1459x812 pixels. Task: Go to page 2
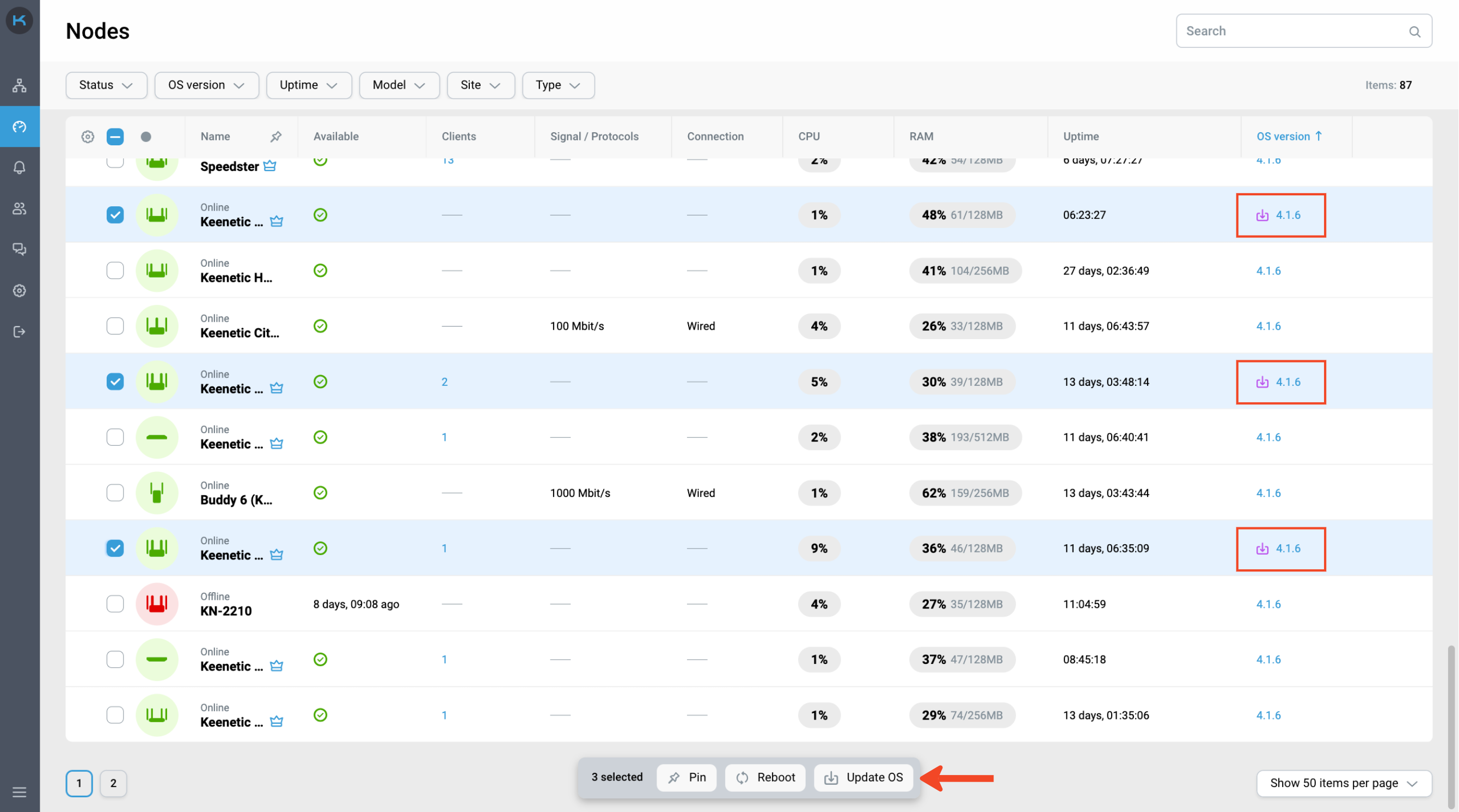113,783
